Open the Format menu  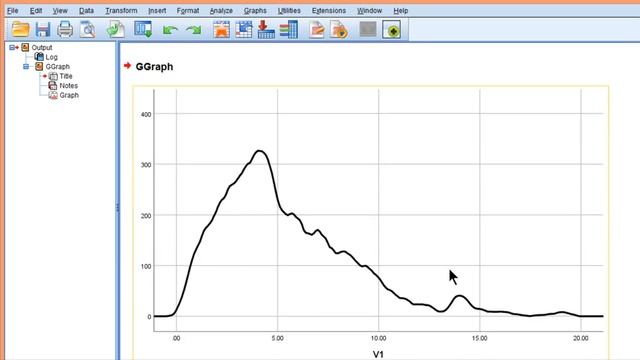click(x=188, y=11)
